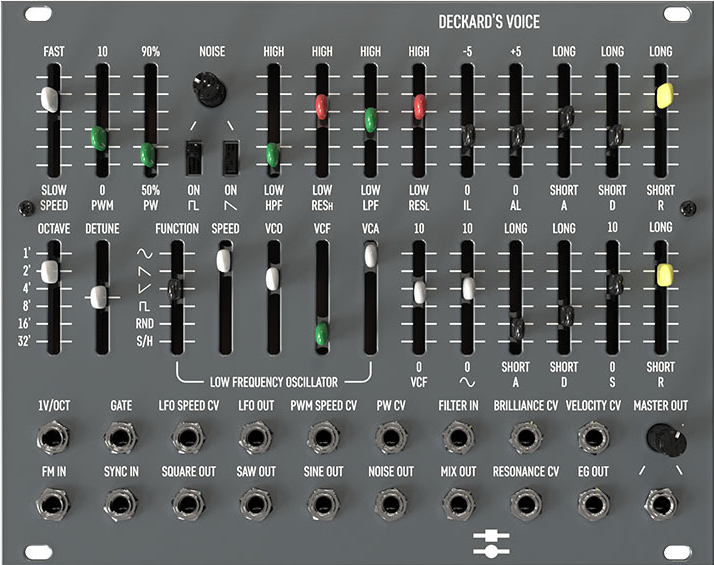The width and height of the screenshot is (714, 565).
Task: Click the top-row black D decay slider
Action: point(615,137)
